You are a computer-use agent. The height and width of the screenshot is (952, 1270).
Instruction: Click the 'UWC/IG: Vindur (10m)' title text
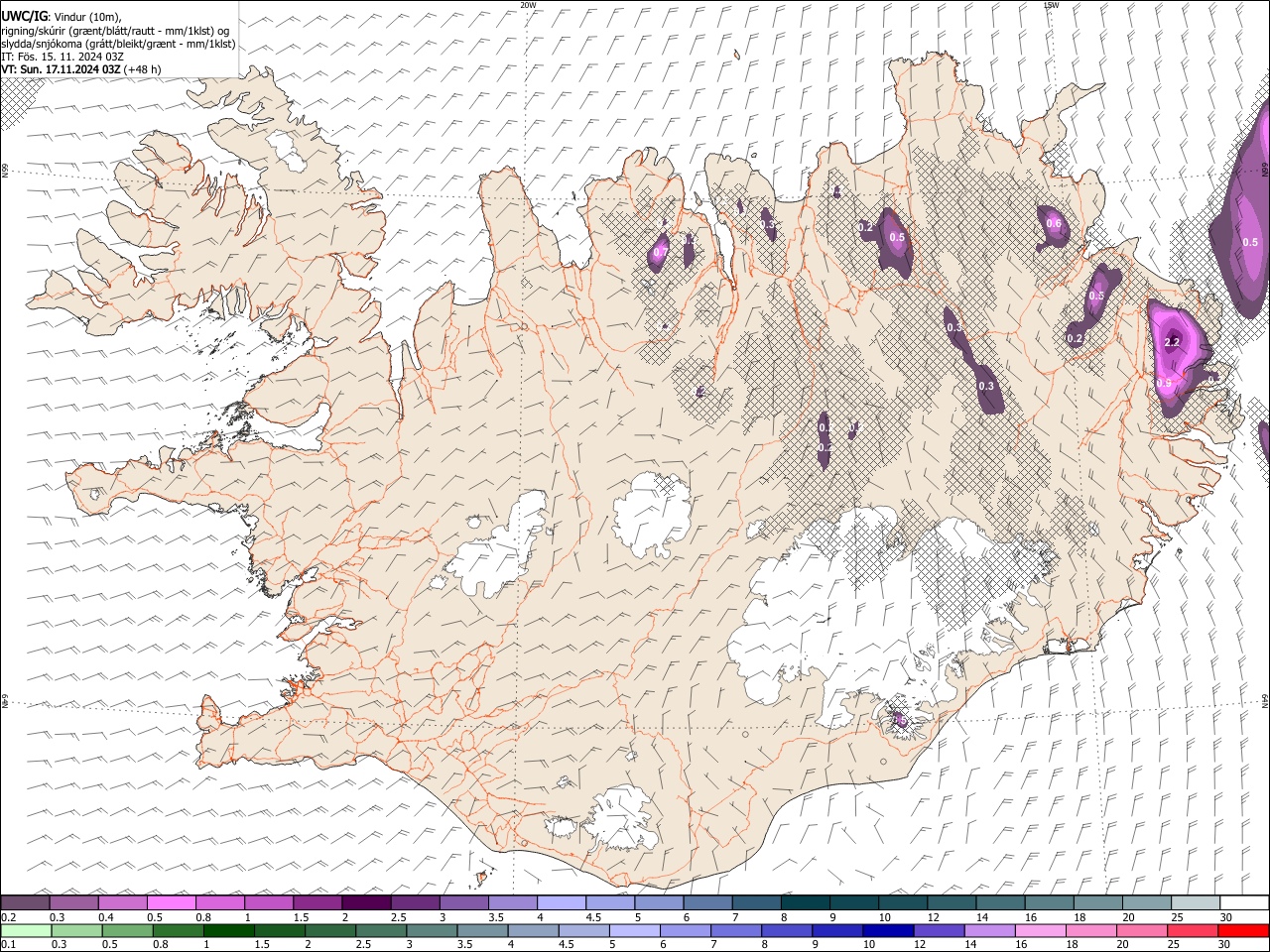pyautogui.click(x=62, y=17)
